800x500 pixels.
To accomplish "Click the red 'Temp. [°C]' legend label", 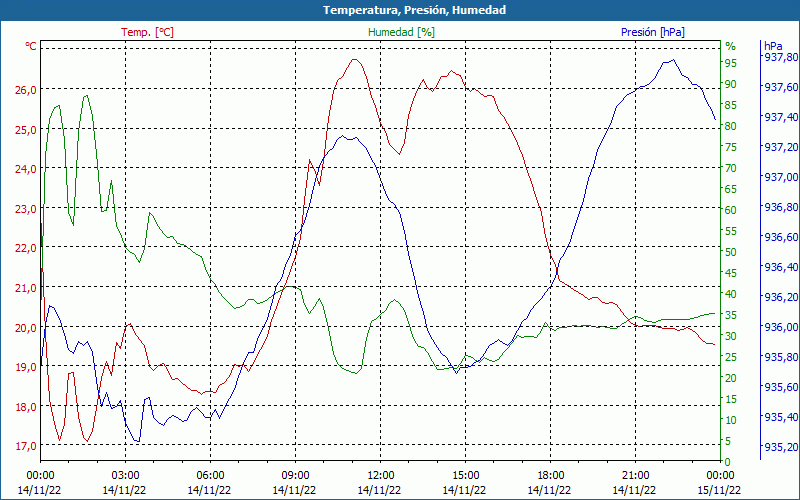I will [x=147, y=32].
